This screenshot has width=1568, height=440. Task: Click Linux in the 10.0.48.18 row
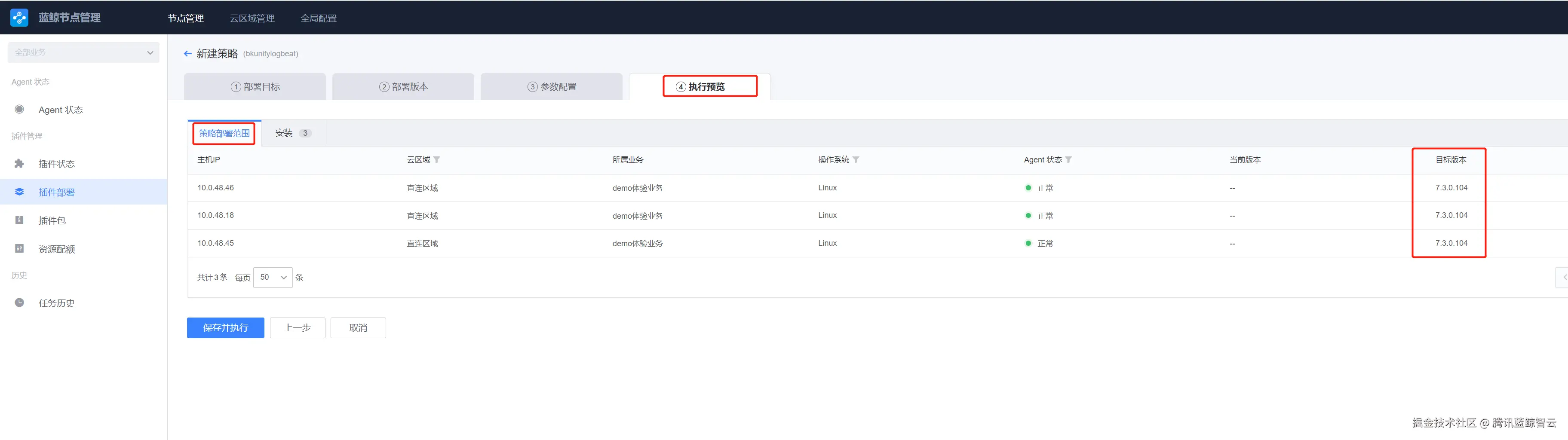coord(827,215)
